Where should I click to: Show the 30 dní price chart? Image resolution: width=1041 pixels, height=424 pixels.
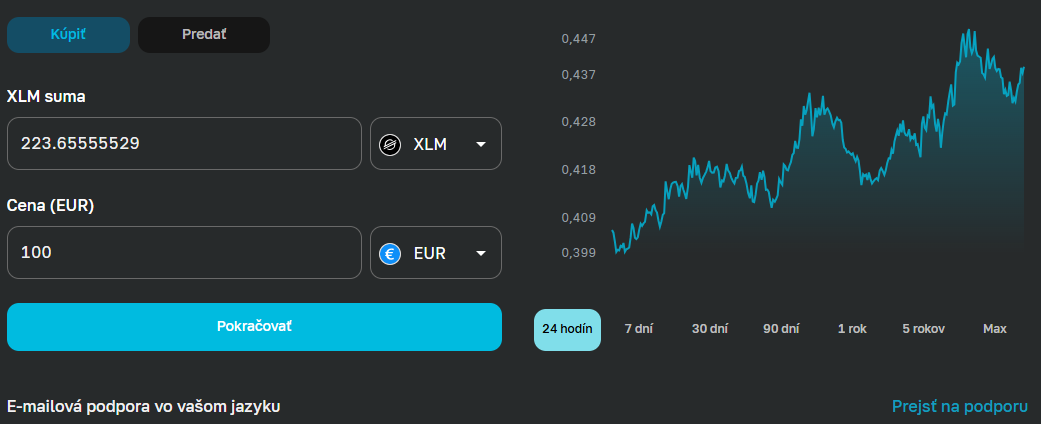pos(710,329)
